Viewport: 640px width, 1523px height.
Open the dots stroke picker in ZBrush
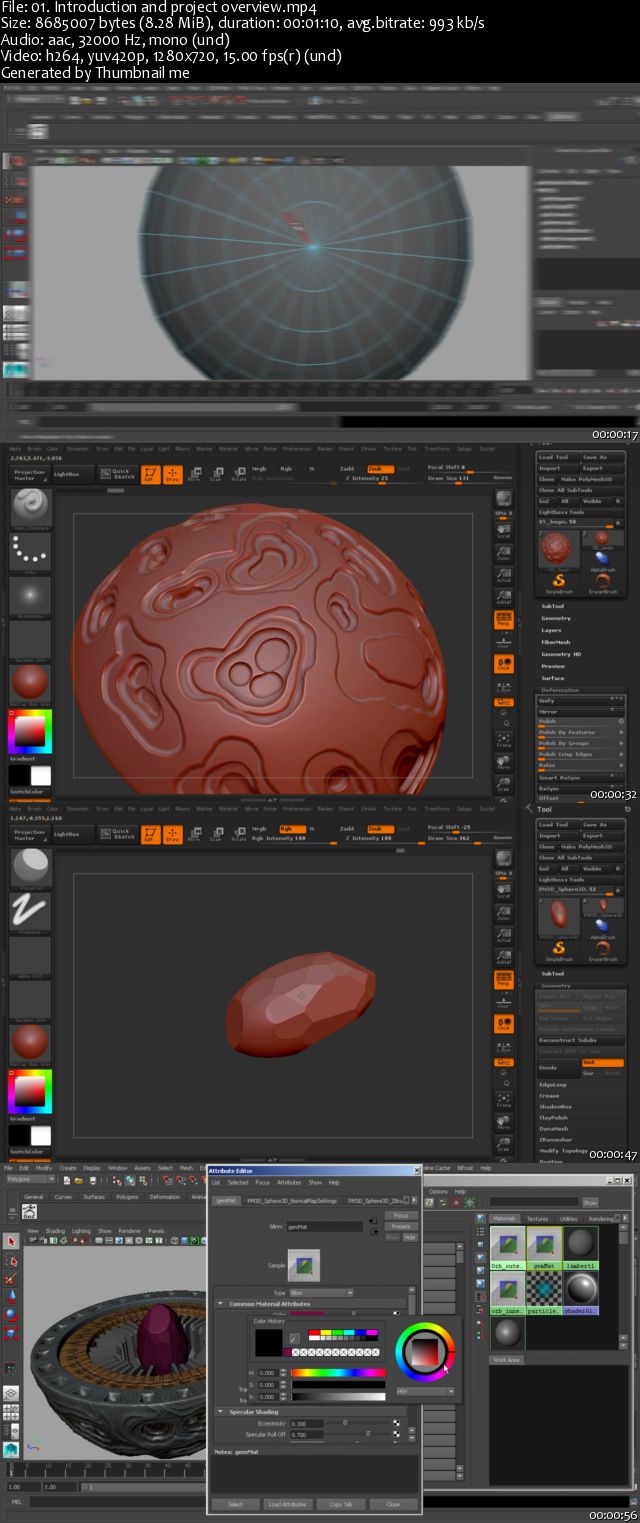pos(29,553)
